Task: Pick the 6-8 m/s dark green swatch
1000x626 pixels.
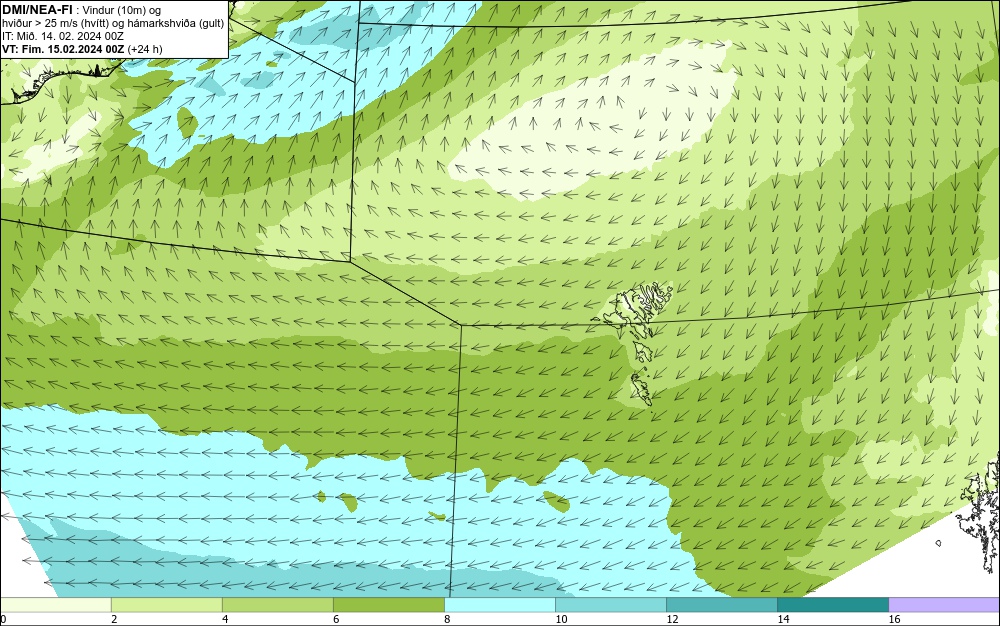Action: 388,605
